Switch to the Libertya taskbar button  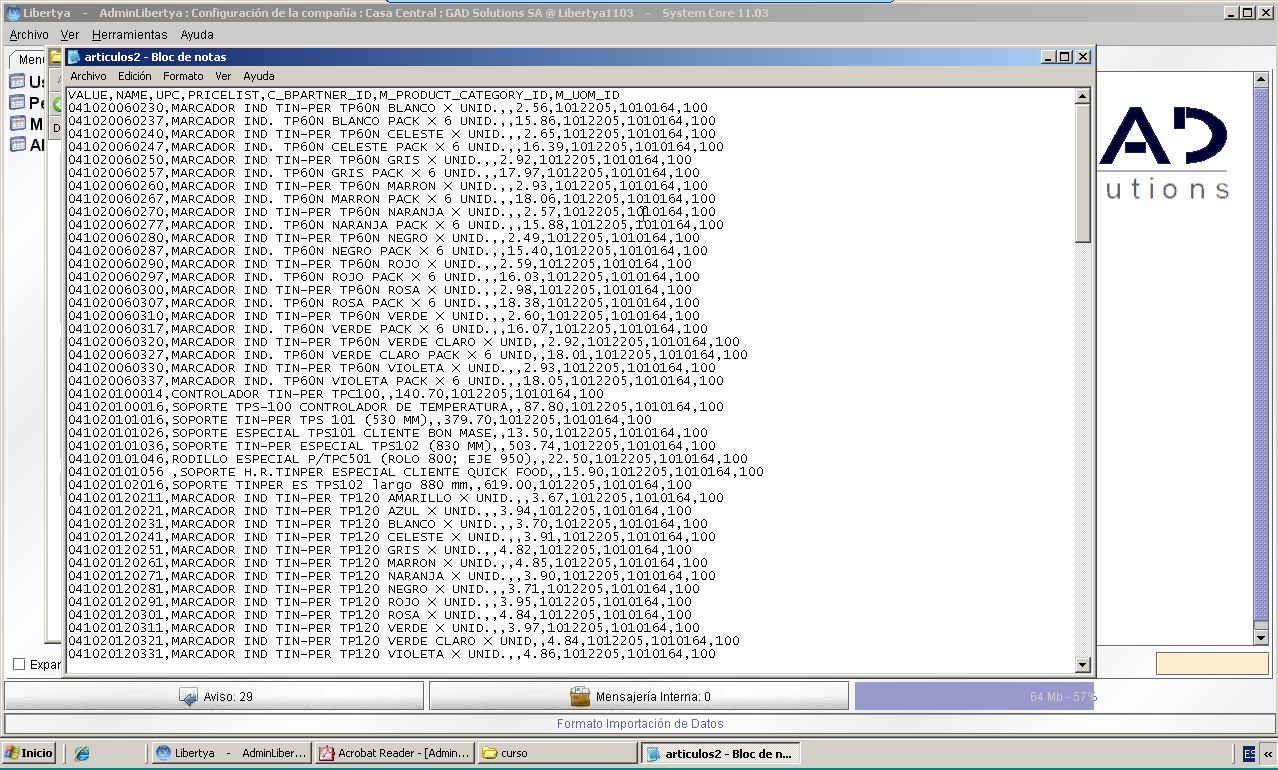[x=232, y=753]
